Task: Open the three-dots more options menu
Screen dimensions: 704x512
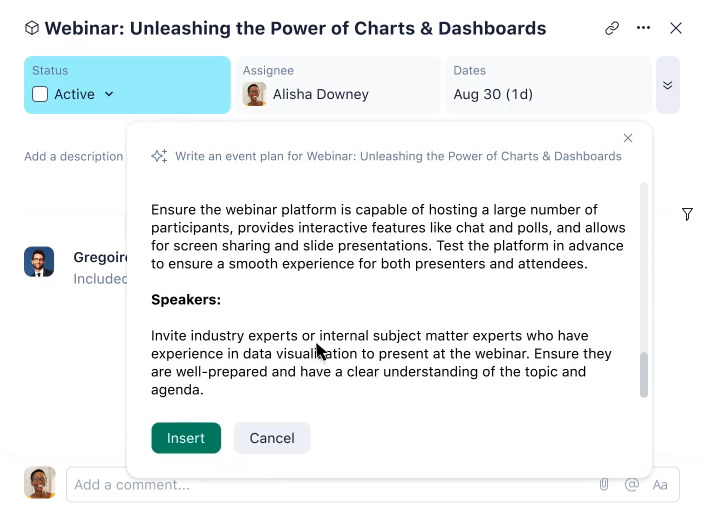Action: pos(643,28)
